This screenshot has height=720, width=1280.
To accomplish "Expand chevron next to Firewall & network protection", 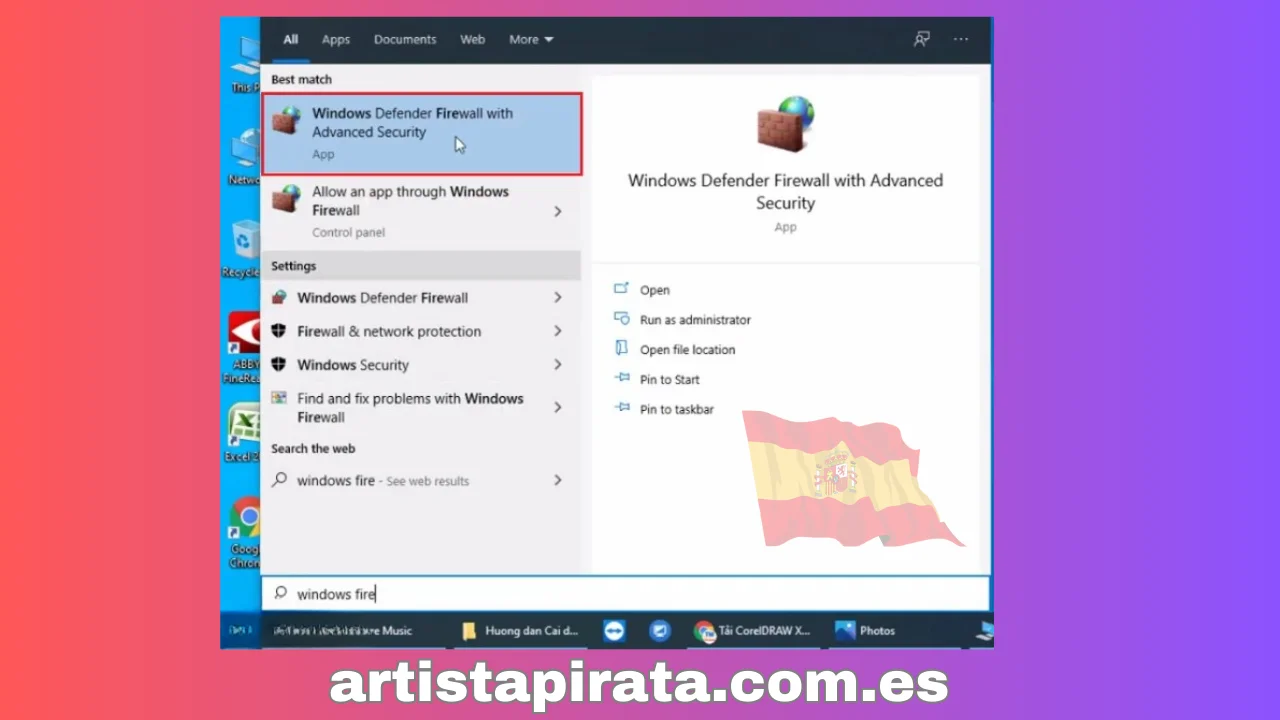I will [558, 331].
